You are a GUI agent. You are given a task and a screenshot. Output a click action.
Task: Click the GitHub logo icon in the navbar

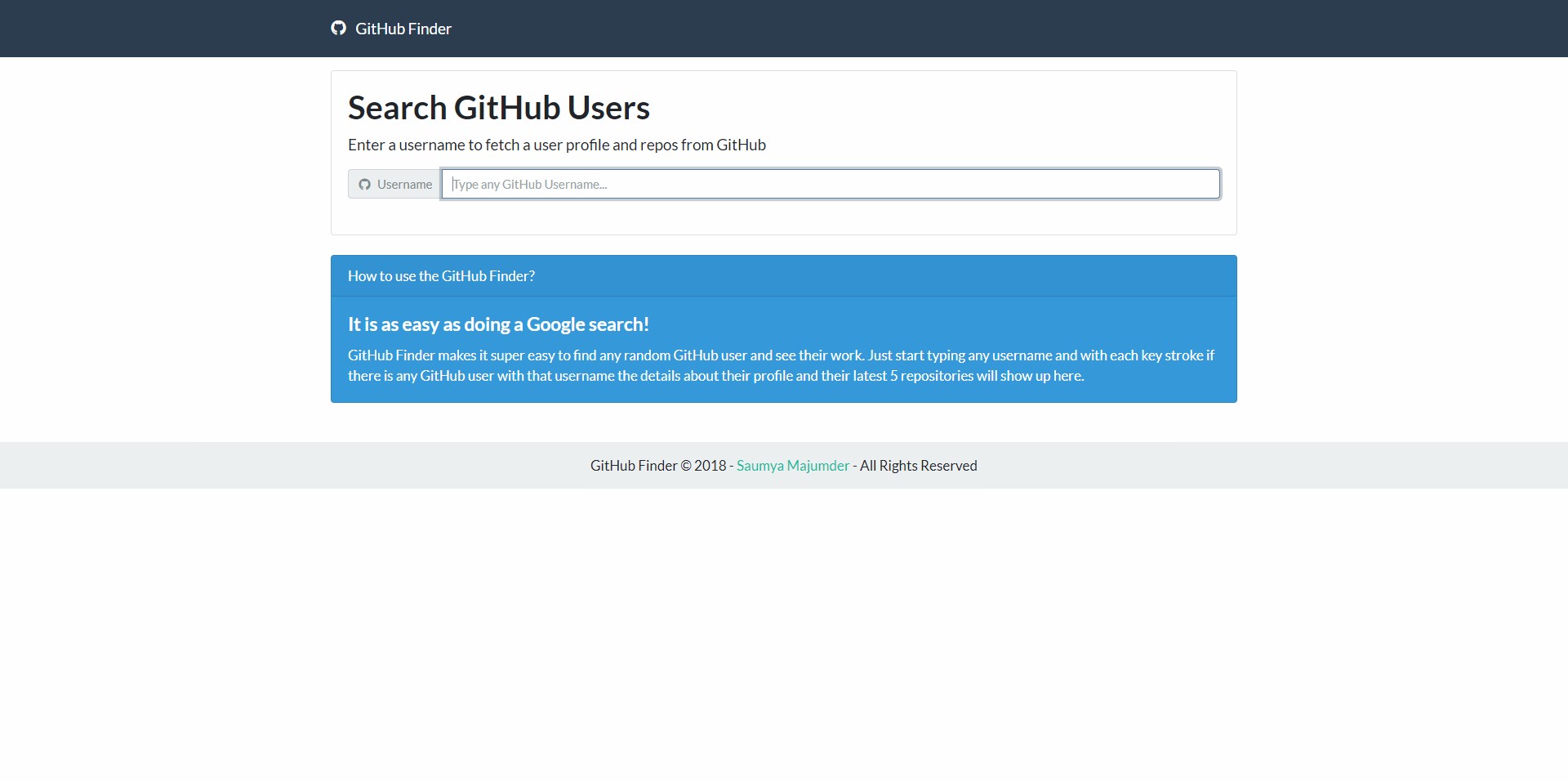[x=338, y=29]
